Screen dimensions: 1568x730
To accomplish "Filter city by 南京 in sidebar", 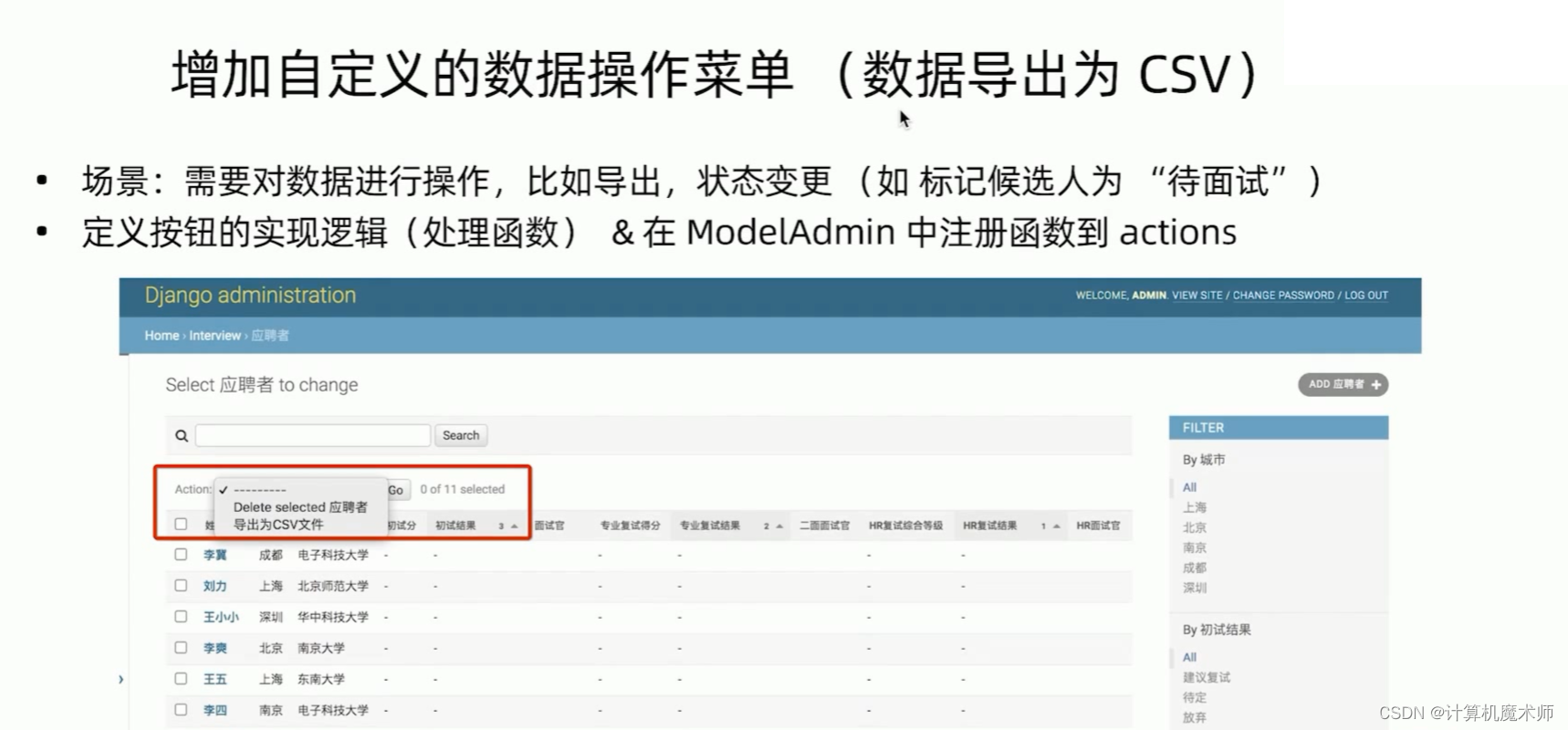I will [1195, 547].
